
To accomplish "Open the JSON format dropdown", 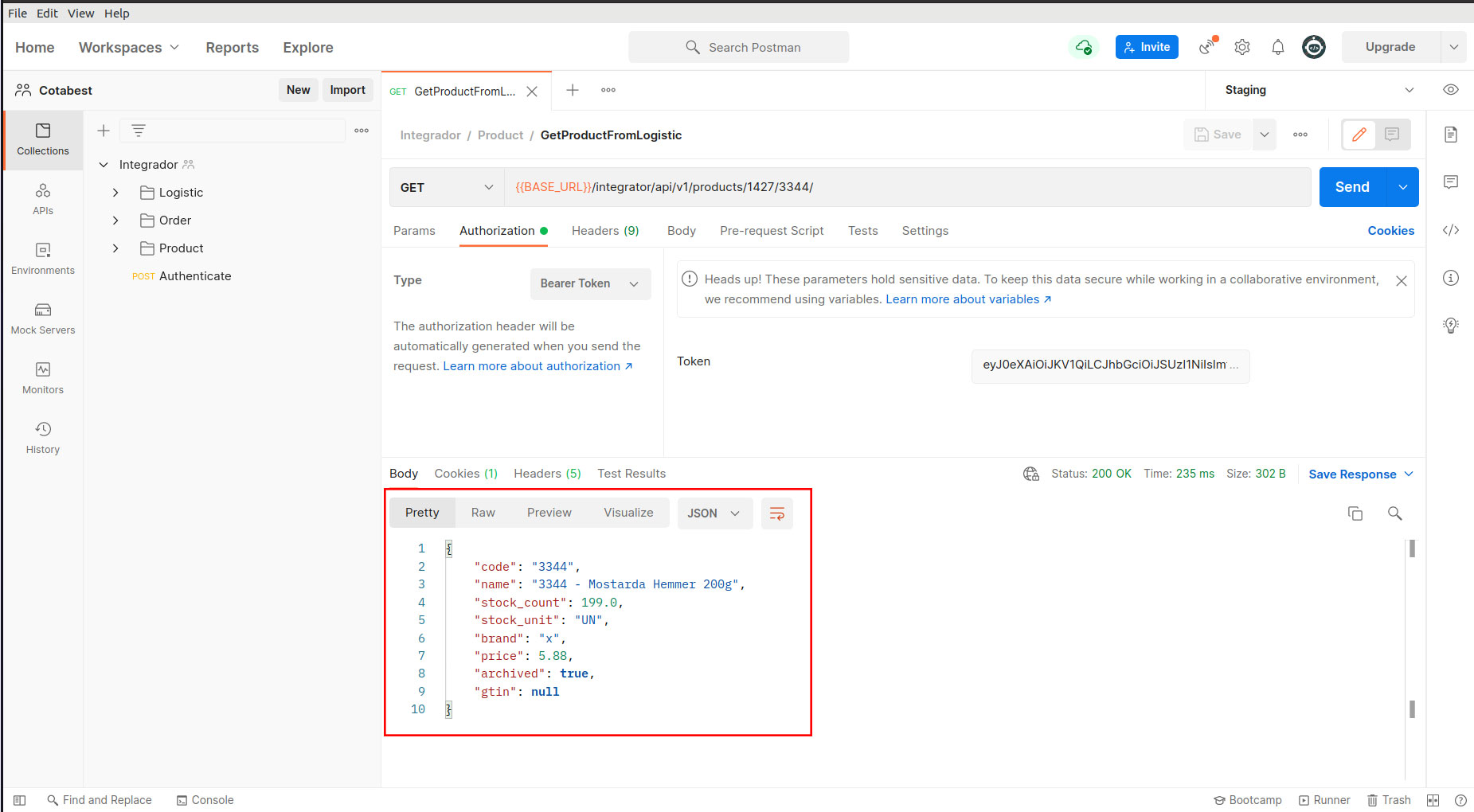I will click(x=714, y=513).
